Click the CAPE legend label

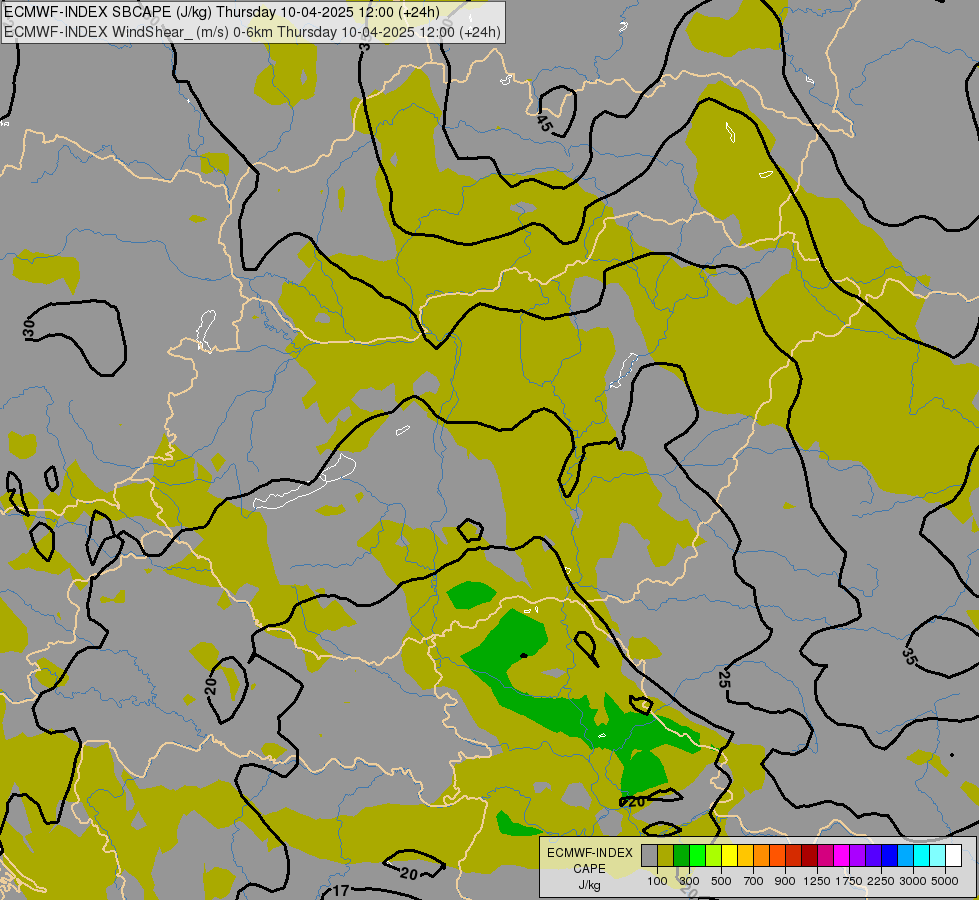[x=589, y=869]
